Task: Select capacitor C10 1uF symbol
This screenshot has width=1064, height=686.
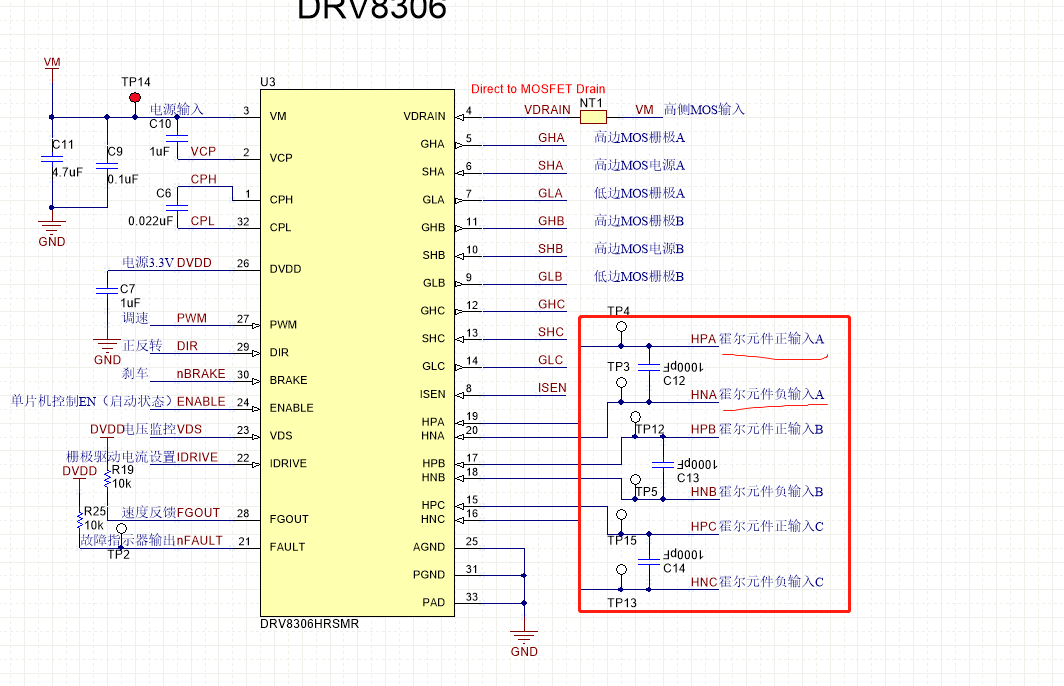Action: (177, 138)
